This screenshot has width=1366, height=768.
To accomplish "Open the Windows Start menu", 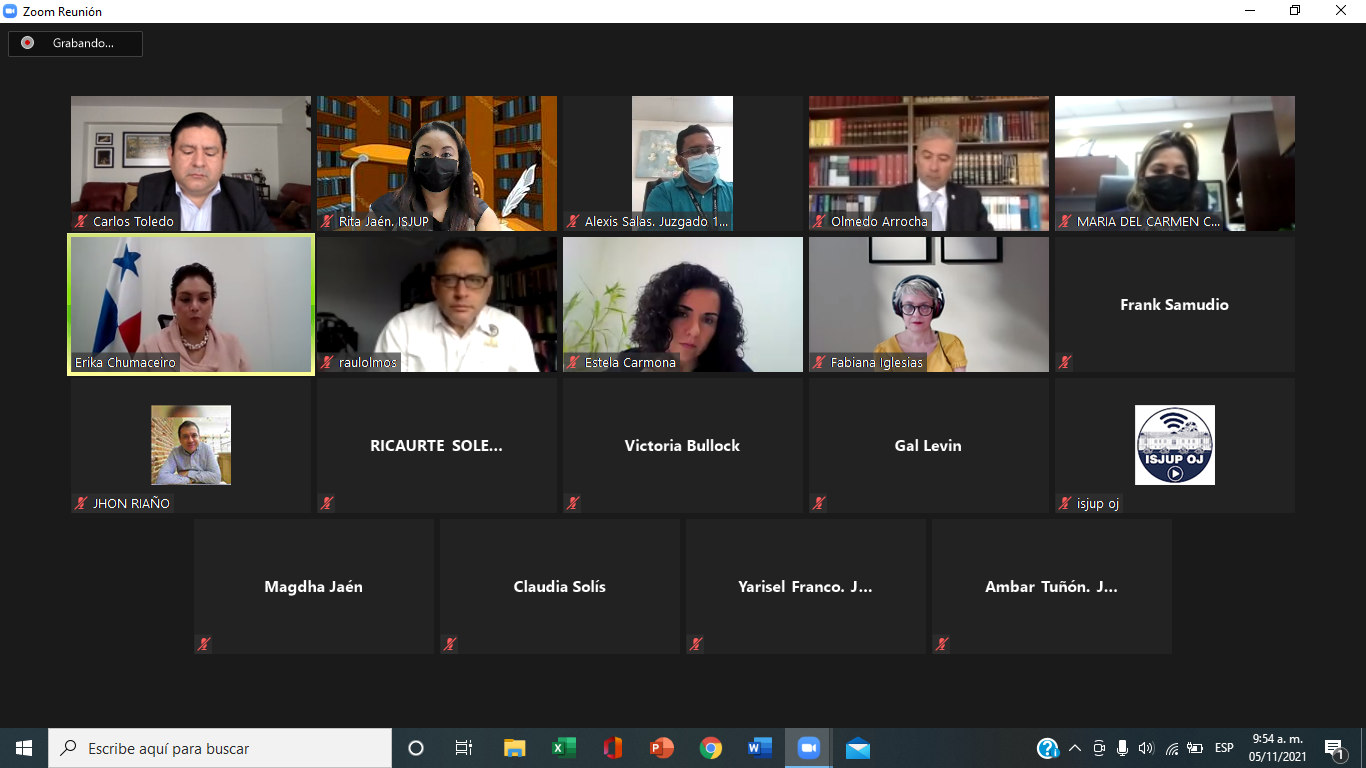I will coord(24,748).
